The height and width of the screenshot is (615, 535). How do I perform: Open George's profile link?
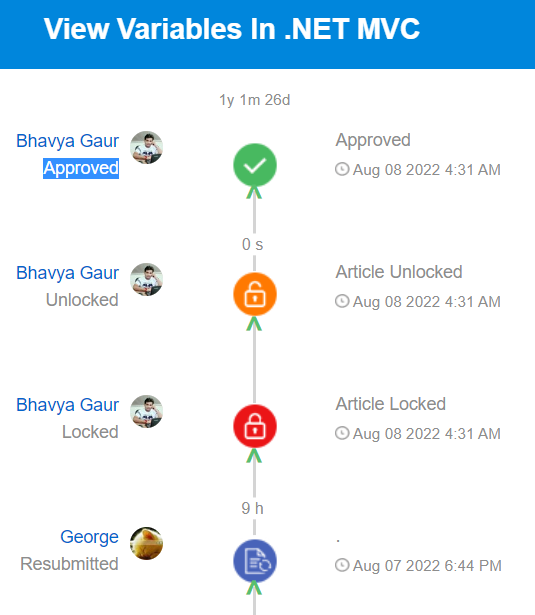[89, 537]
